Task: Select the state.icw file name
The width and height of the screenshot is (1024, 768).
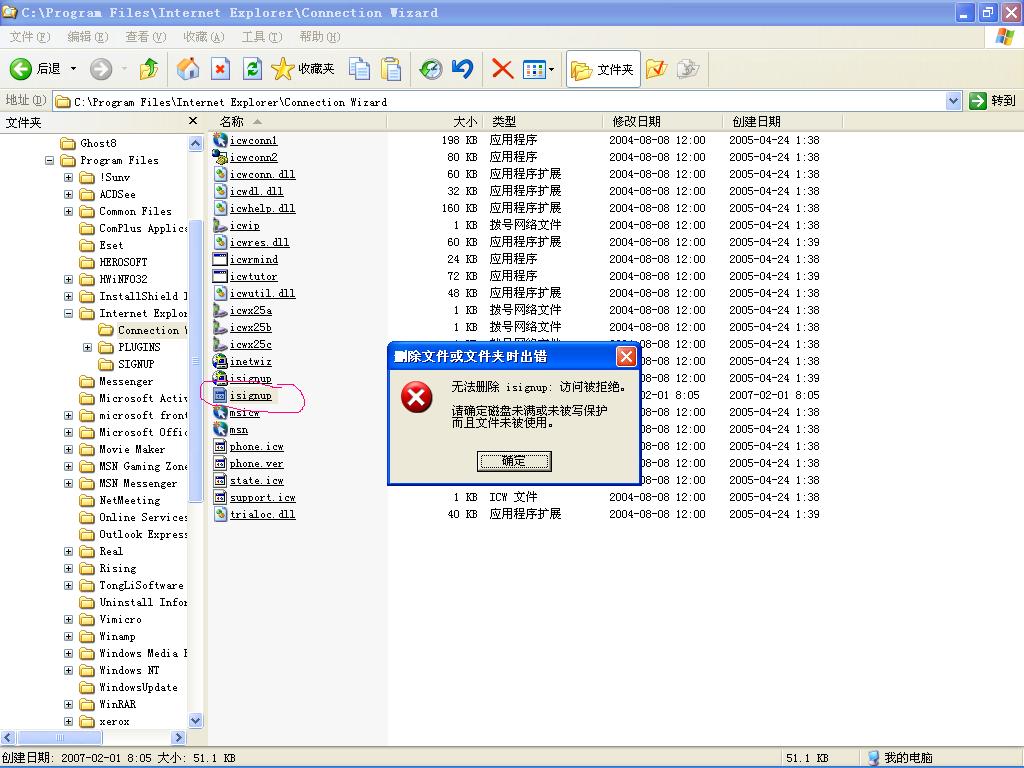Action: (257, 481)
